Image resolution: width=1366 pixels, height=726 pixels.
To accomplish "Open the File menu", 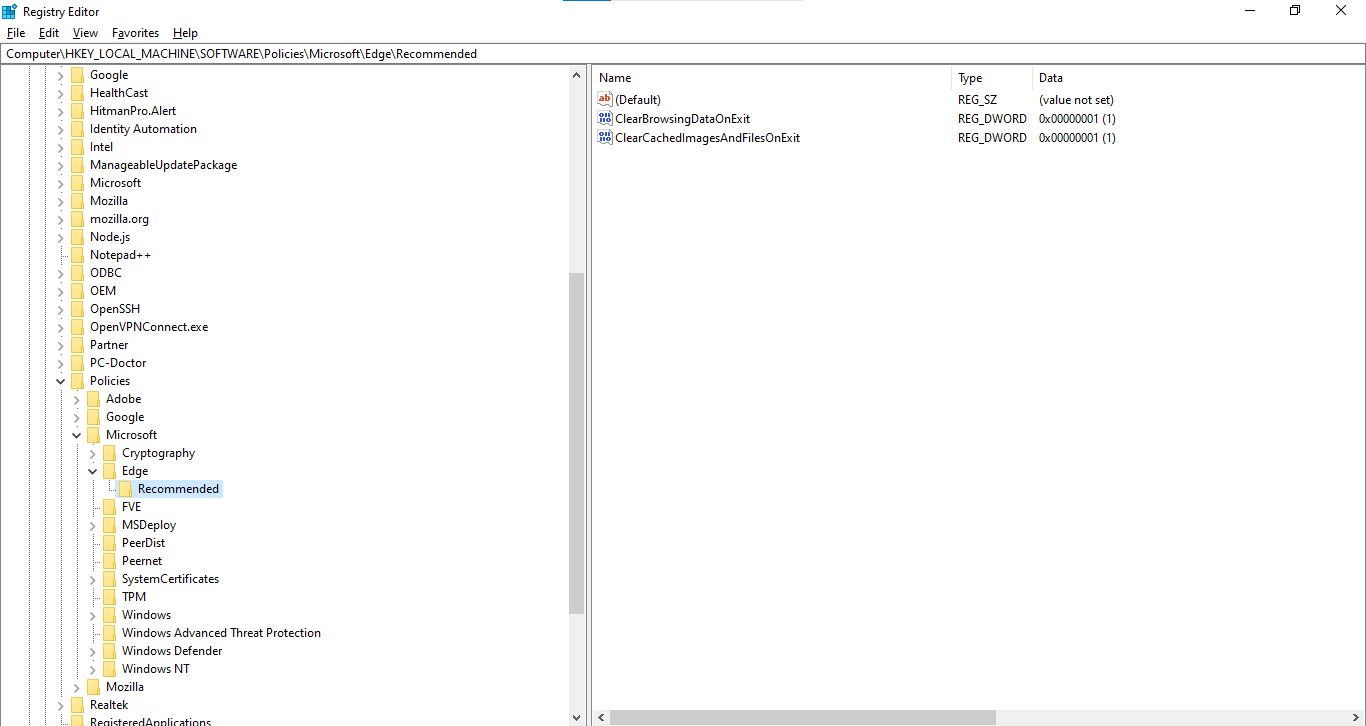I will [x=15, y=33].
